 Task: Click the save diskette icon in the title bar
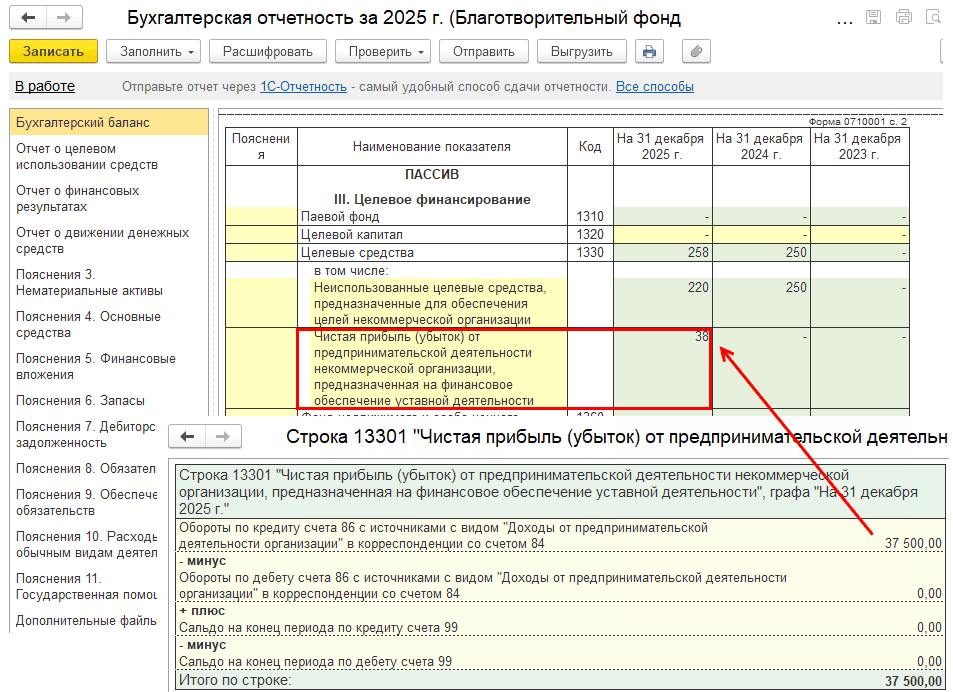[x=873, y=17]
